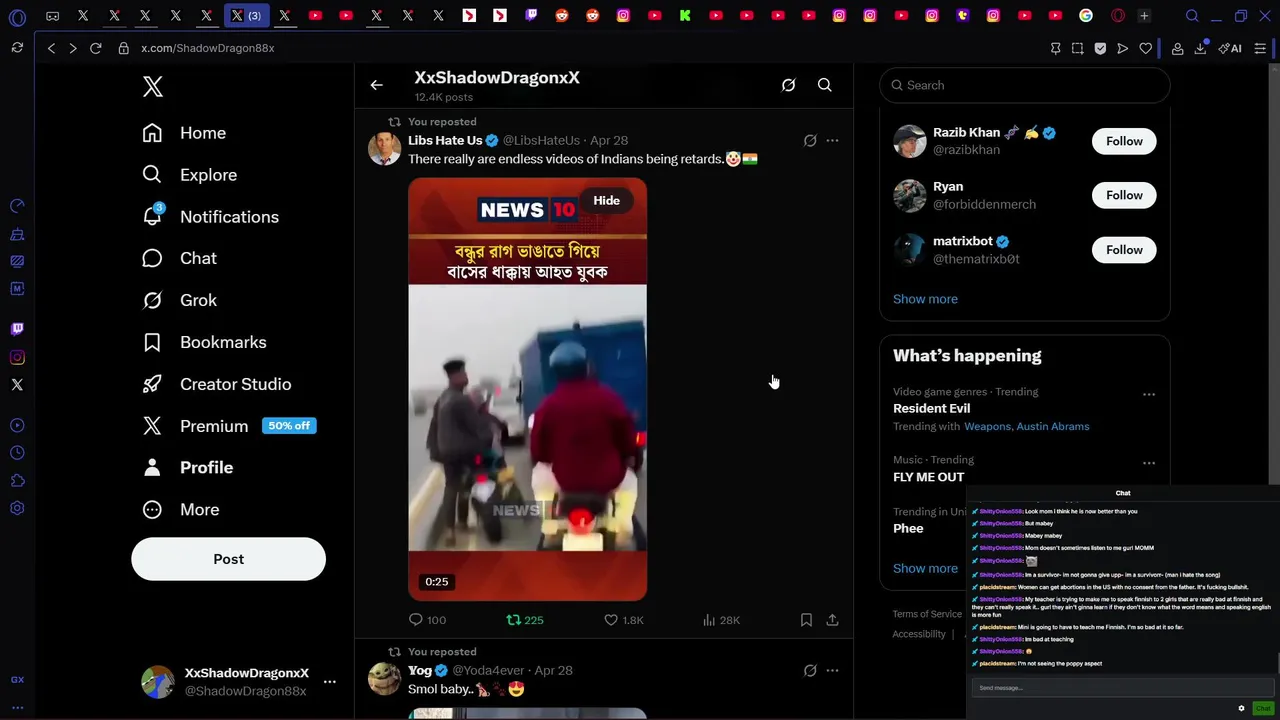Open GX Control speedometer in browser sidebar
Viewport: 1280px width, 720px height.
17,206
